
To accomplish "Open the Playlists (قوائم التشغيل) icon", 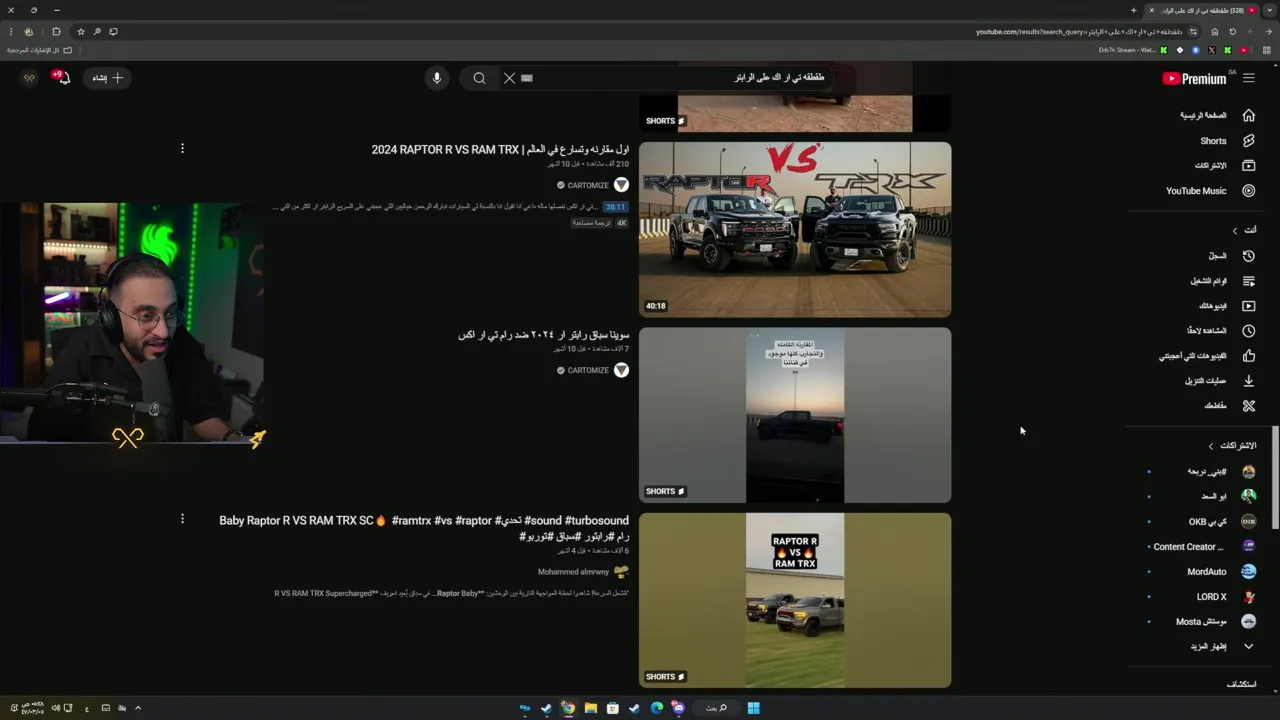I will pos(1248,281).
